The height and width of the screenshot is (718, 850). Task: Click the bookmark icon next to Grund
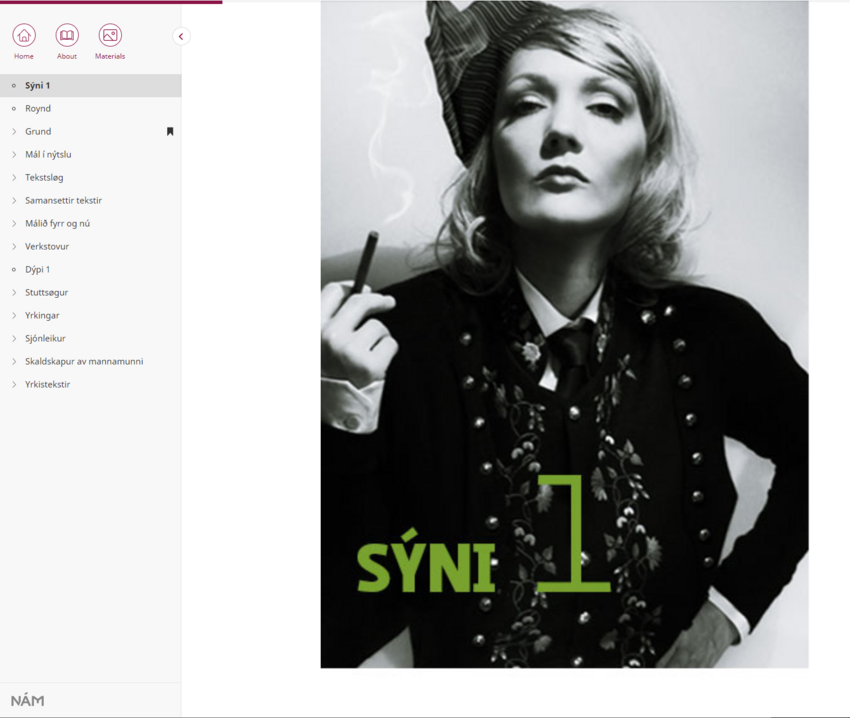point(170,131)
